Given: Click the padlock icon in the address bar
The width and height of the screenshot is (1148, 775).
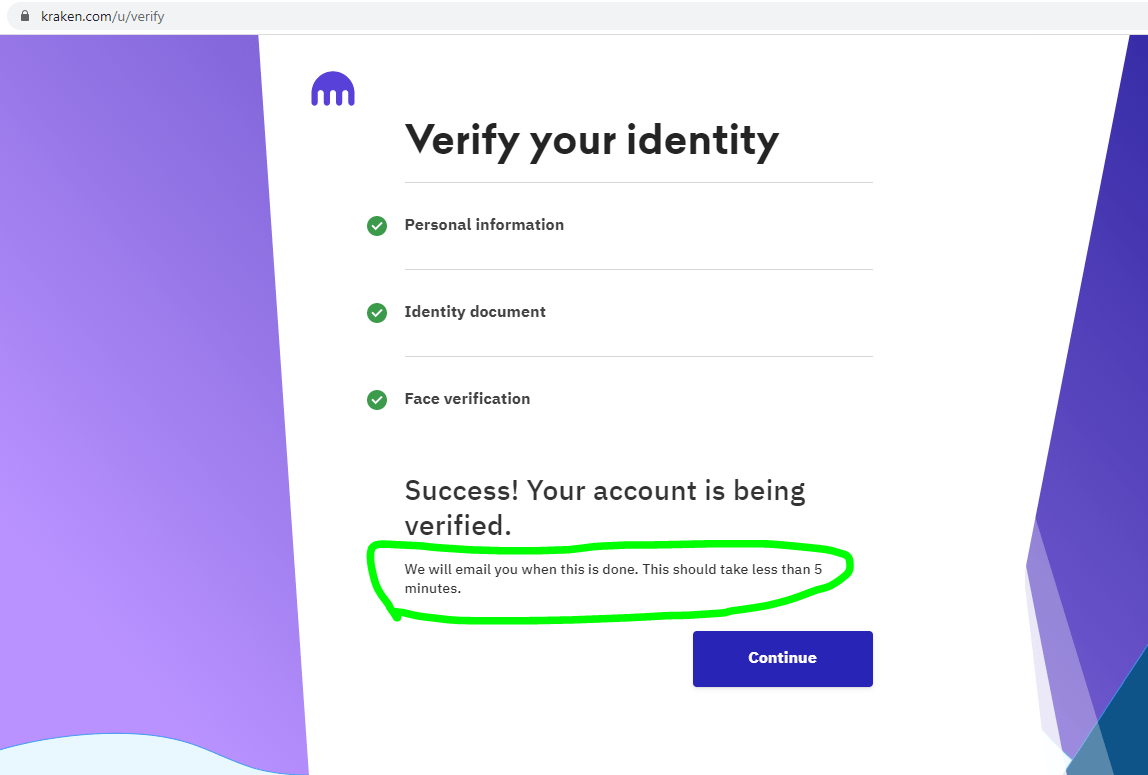Looking at the screenshot, I should pos(25,15).
